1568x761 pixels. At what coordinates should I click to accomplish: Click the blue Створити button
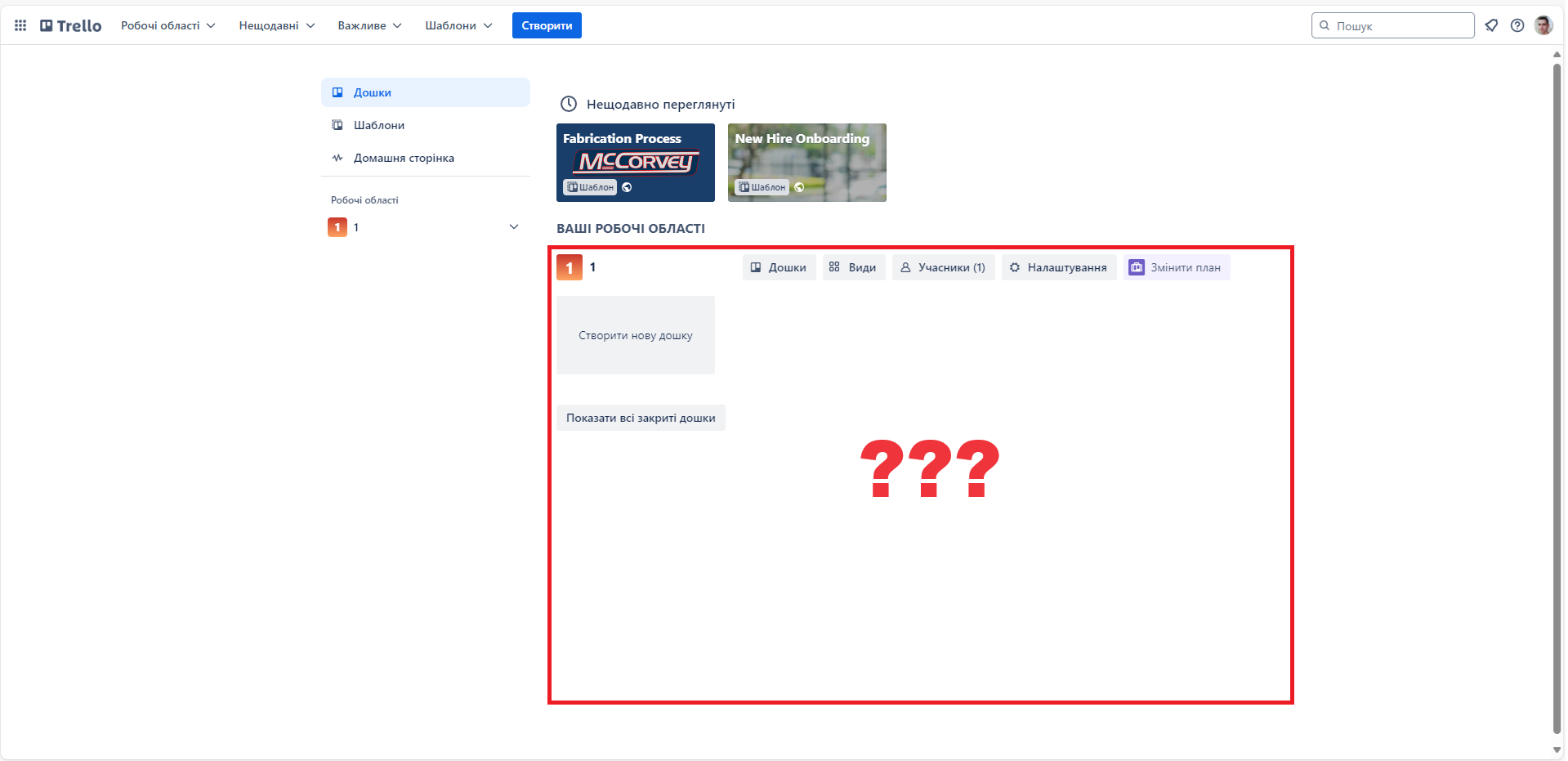pos(547,25)
